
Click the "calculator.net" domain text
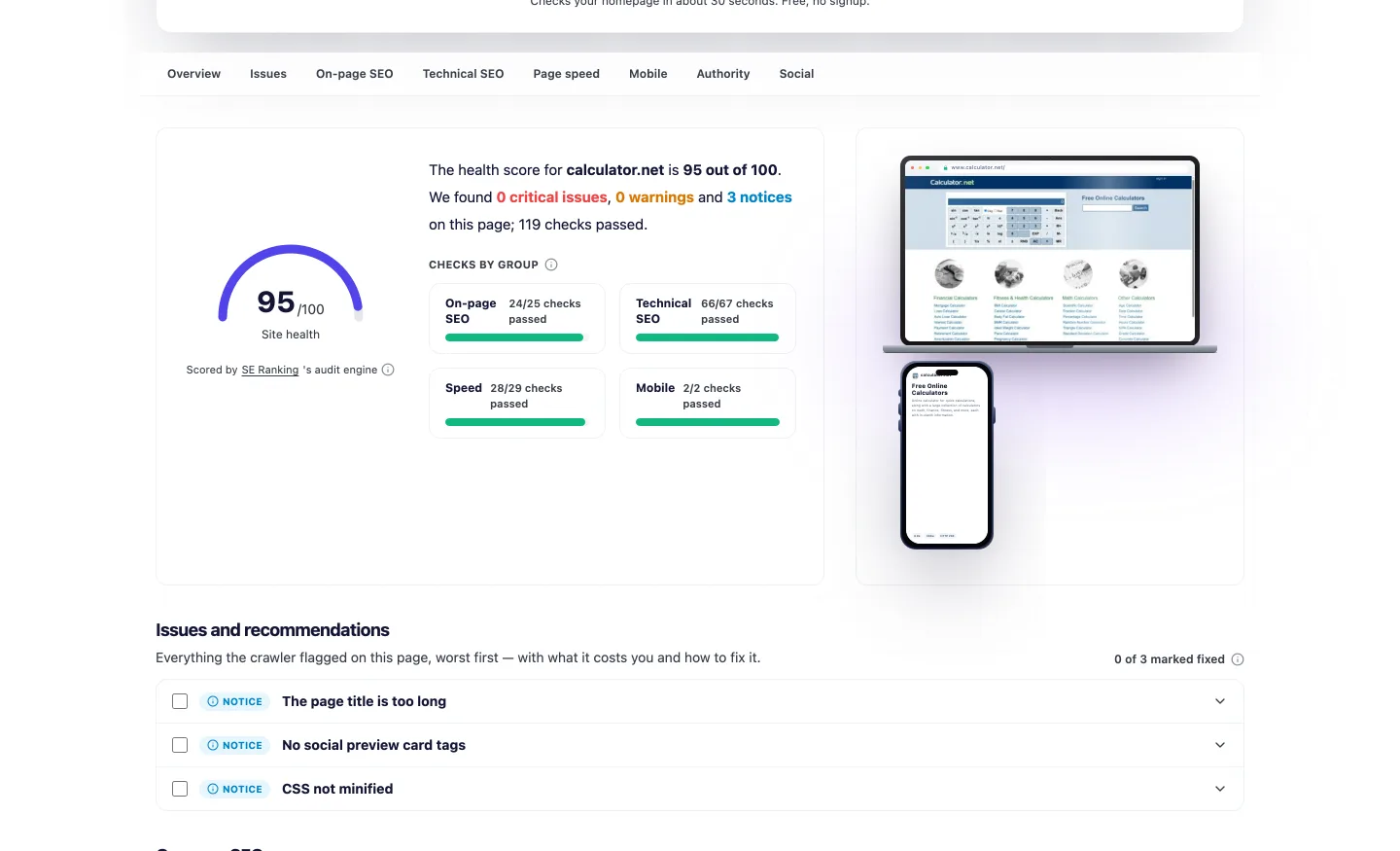[615, 170]
